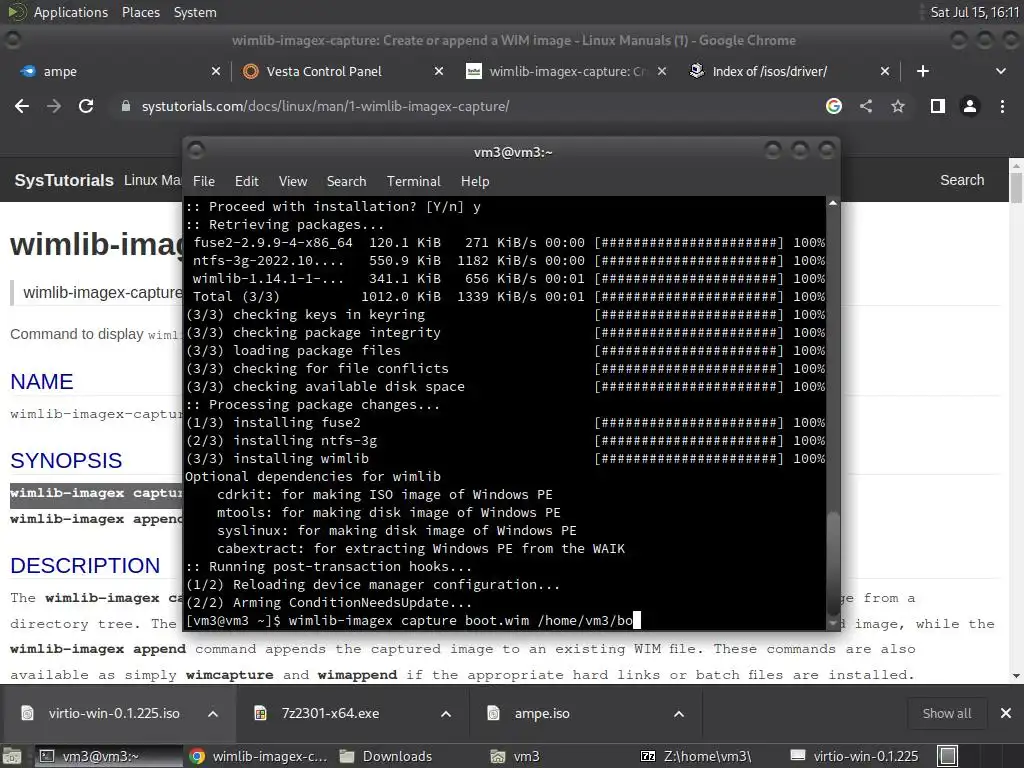Close the ampe tab
The image size is (1024, 768).
coord(216,71)
